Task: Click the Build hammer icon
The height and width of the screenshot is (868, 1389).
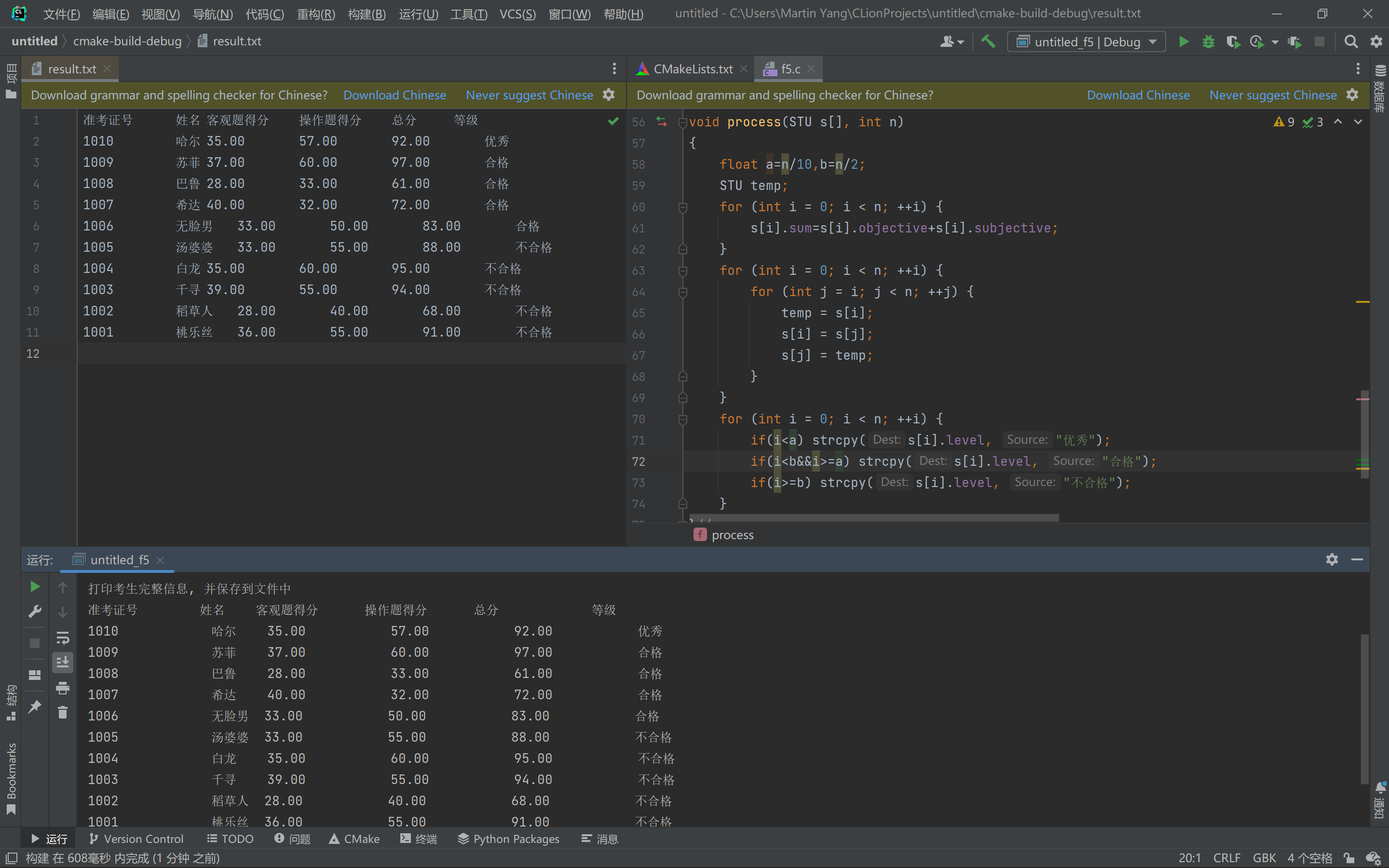Action: pos(988,41)
